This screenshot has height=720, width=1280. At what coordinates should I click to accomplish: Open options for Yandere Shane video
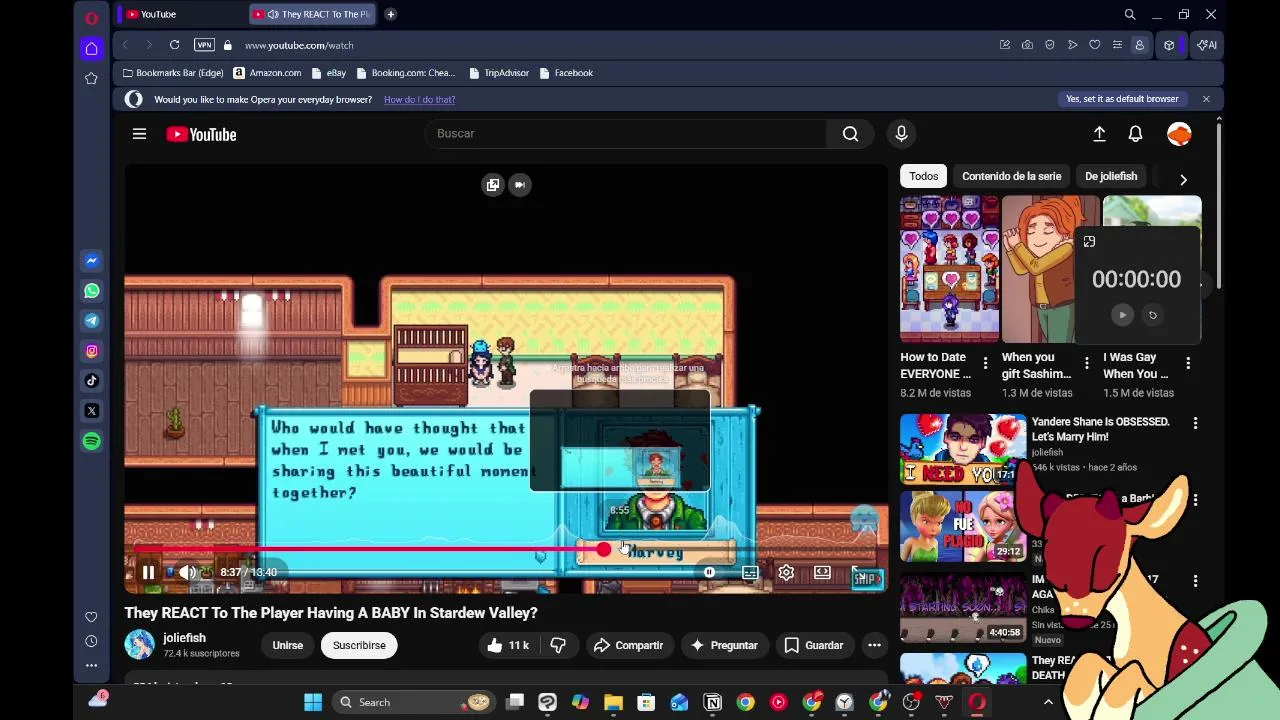point(1195,424)
